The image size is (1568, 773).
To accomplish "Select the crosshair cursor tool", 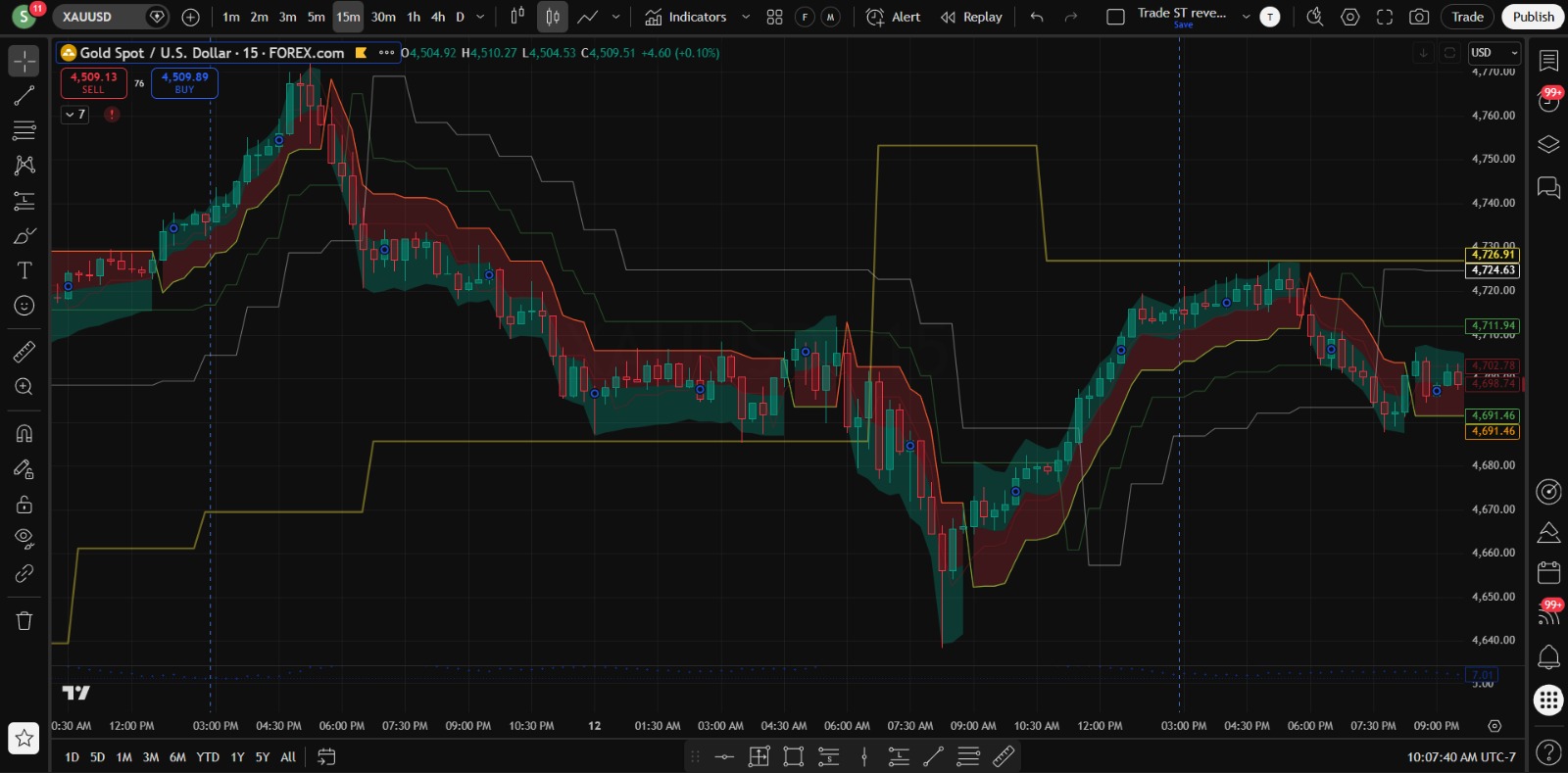I will pyautogui.click(x=24, y=61).
